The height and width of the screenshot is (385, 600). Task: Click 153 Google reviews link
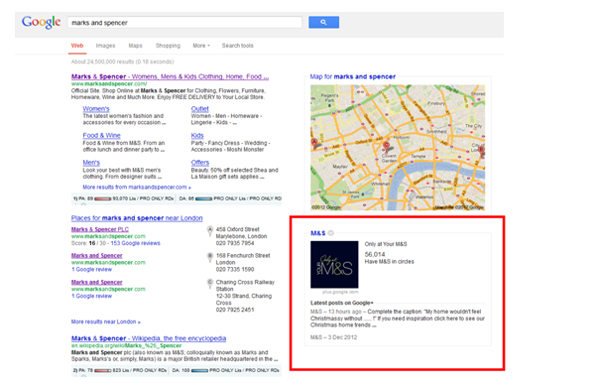point(135,243)
